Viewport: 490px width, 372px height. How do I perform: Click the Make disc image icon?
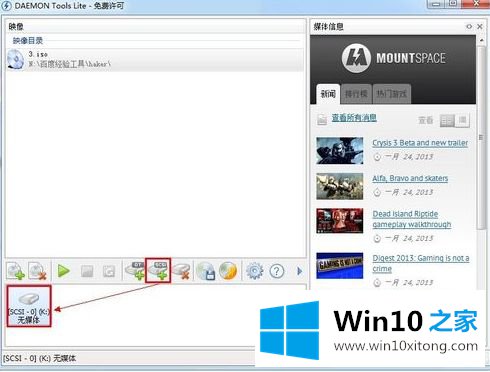(x=205, y=271)
